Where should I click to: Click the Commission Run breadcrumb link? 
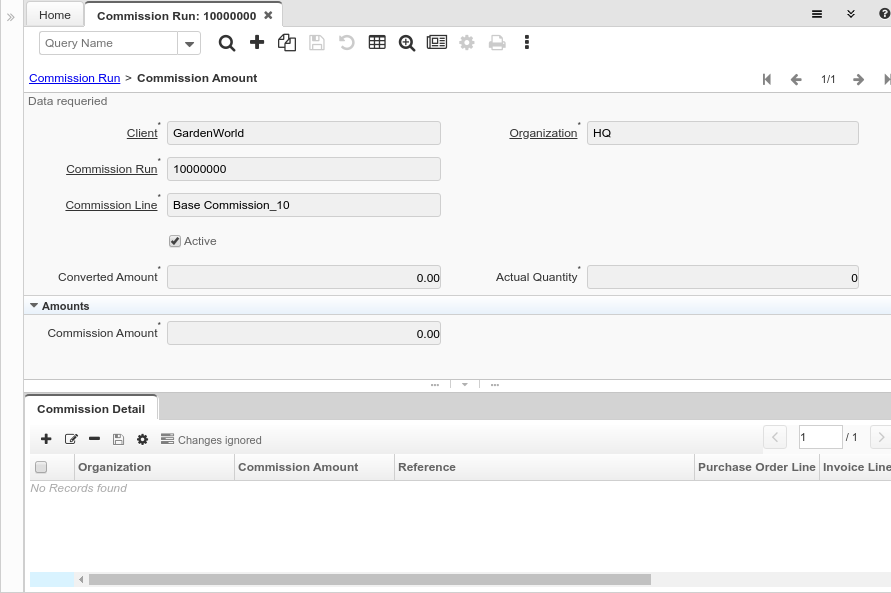74,78
